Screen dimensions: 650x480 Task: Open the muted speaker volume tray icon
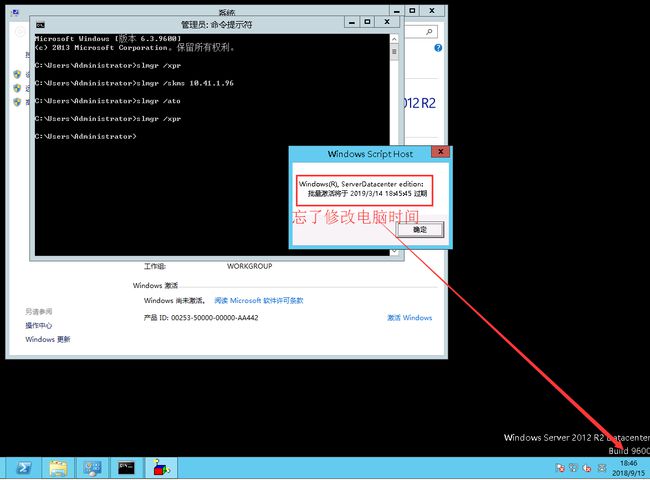click(587, 468)
